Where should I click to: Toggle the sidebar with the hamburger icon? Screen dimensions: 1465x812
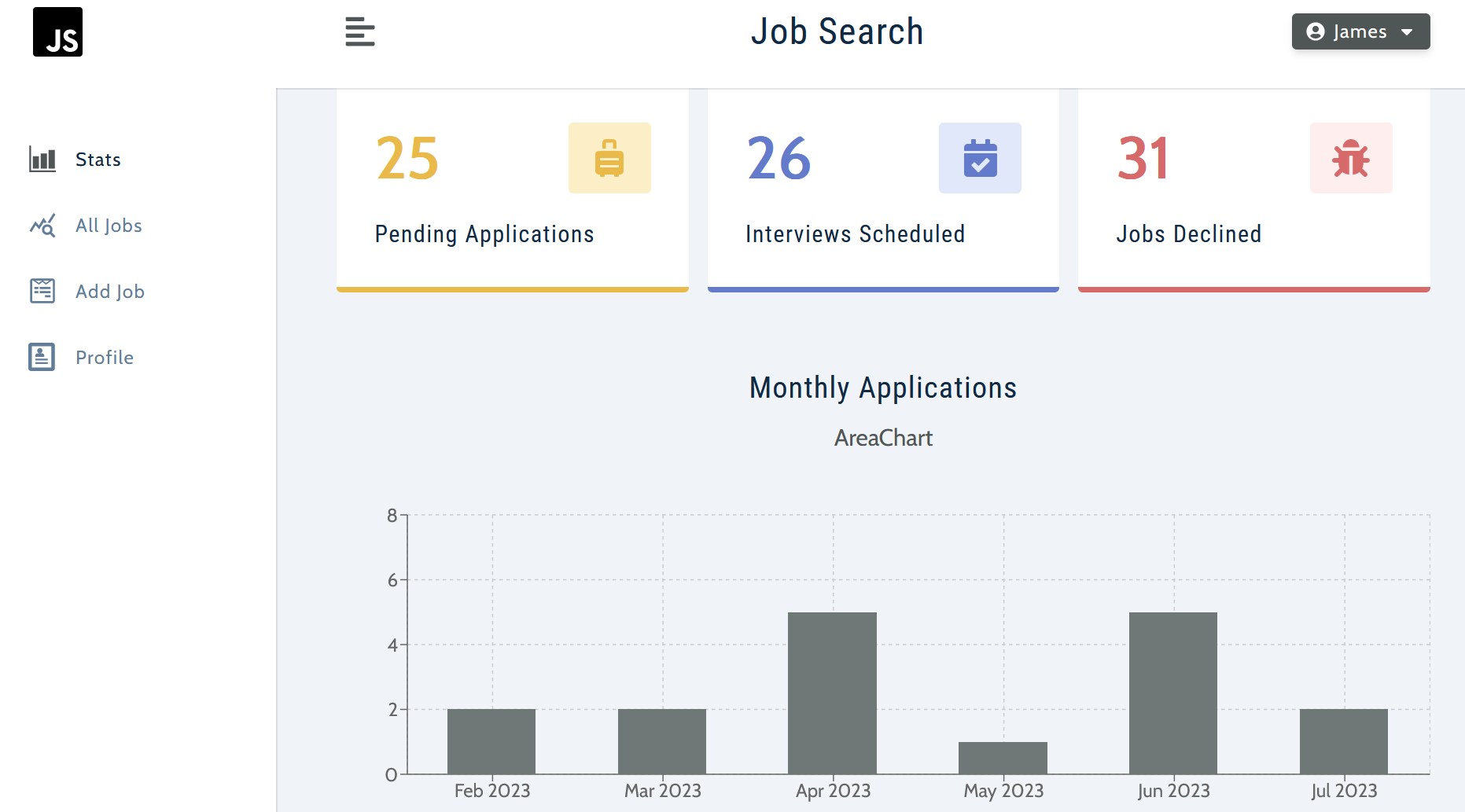point(359,32)
